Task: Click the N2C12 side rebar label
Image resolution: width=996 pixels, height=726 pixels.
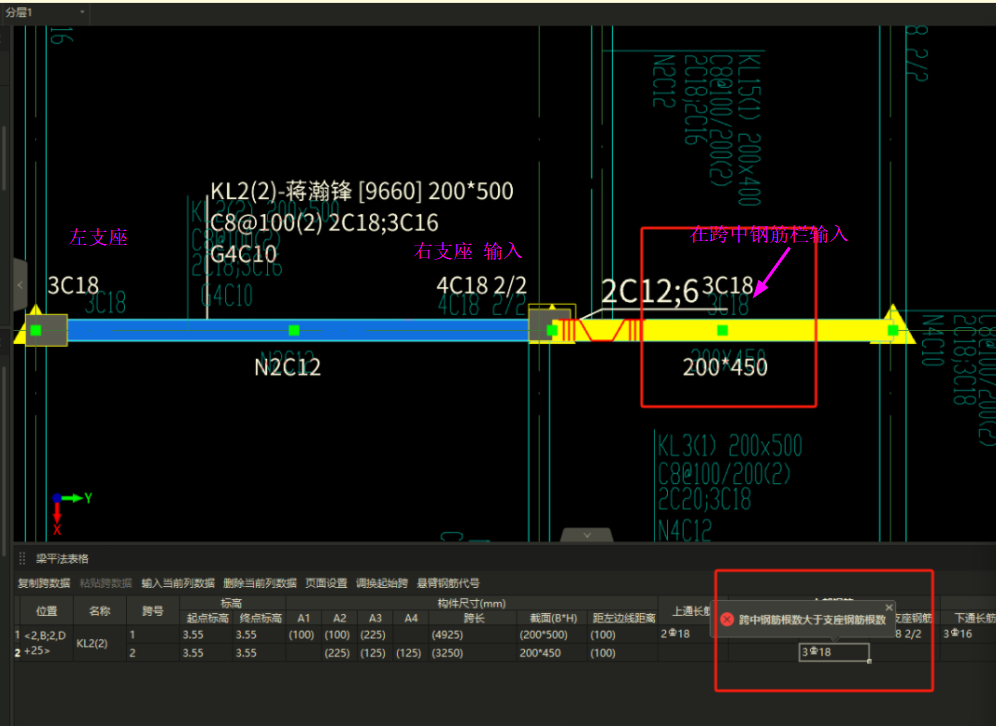Action: point(288,367)
